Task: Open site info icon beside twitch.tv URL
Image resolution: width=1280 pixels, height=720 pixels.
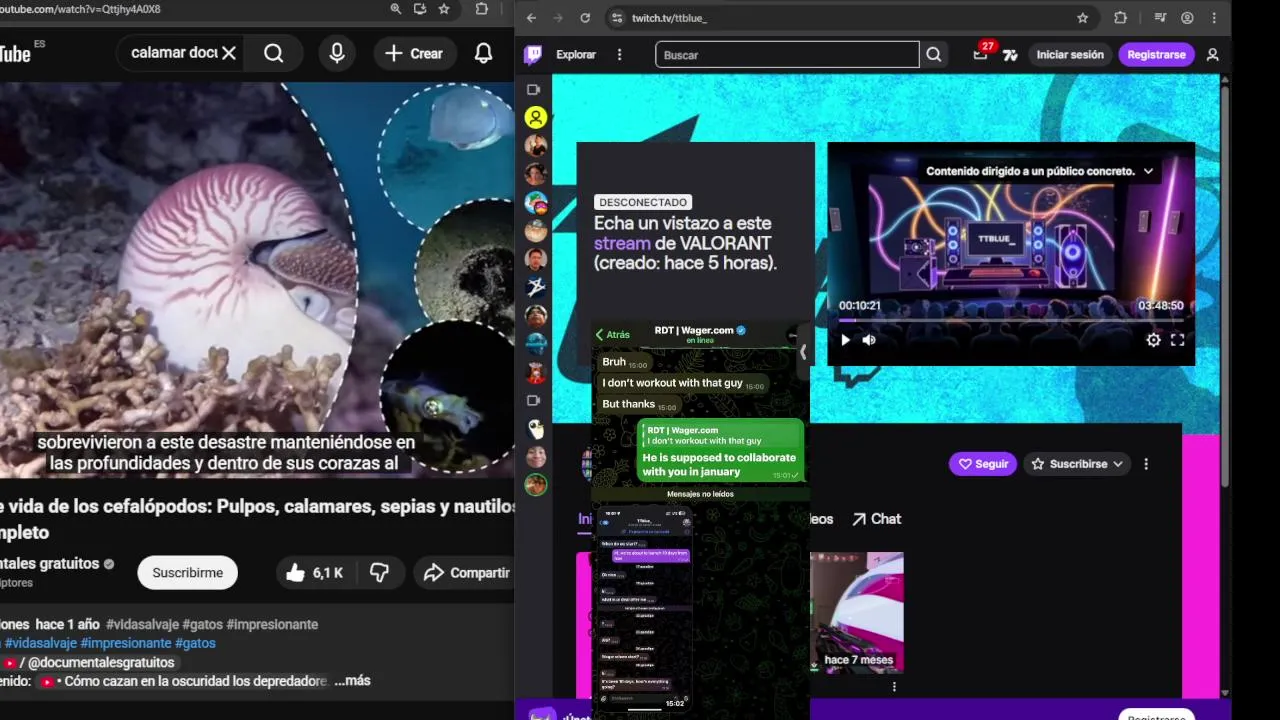Action: [617, 18]
